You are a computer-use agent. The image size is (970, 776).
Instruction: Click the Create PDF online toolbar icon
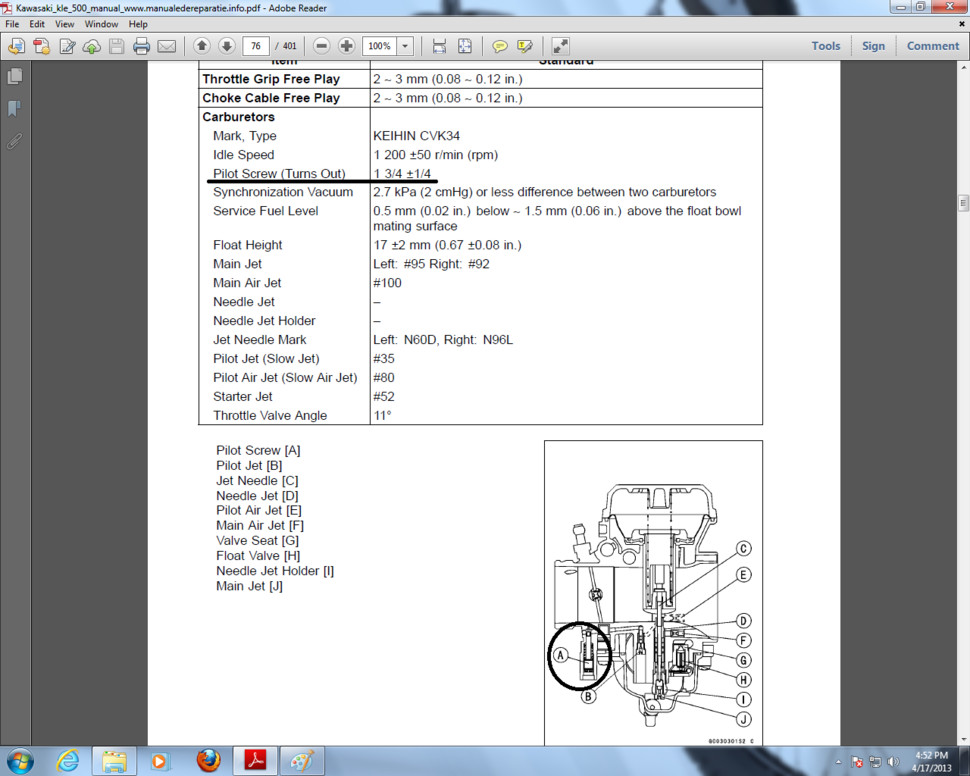point(17,46)
